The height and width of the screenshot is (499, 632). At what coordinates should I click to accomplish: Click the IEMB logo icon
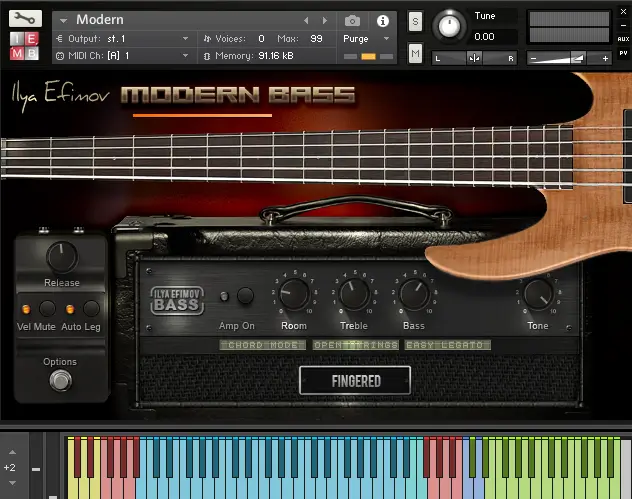(24, 46)
